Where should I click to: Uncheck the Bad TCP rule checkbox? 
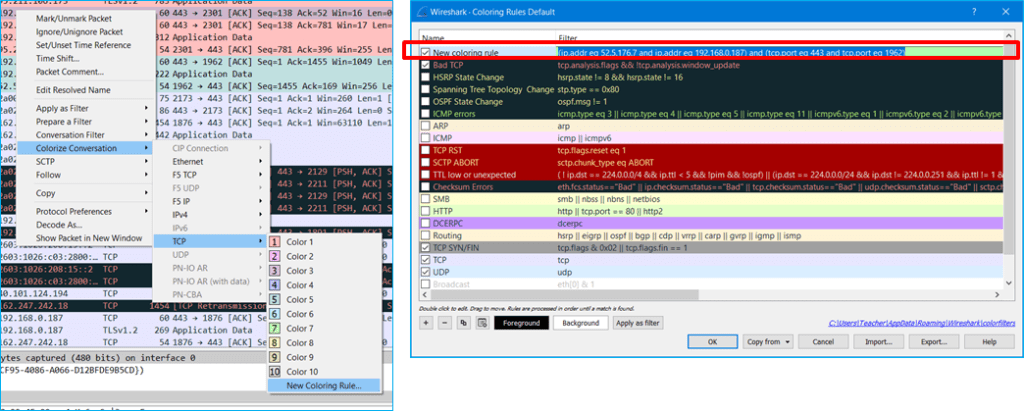pos(426,65)
